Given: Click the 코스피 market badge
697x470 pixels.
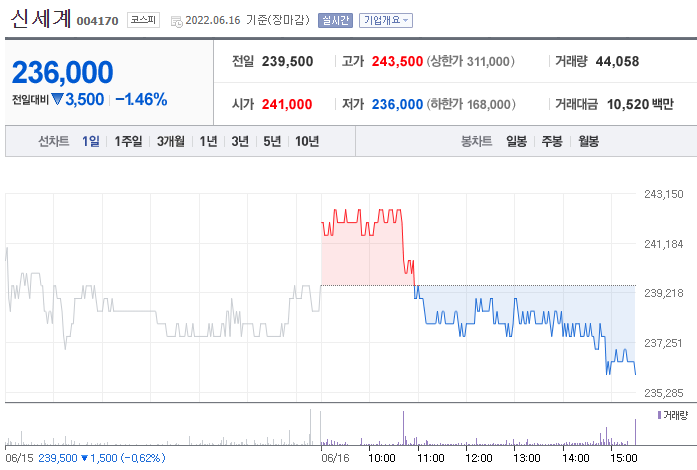Looking at the screenshot, I should (x=143, y=20).
